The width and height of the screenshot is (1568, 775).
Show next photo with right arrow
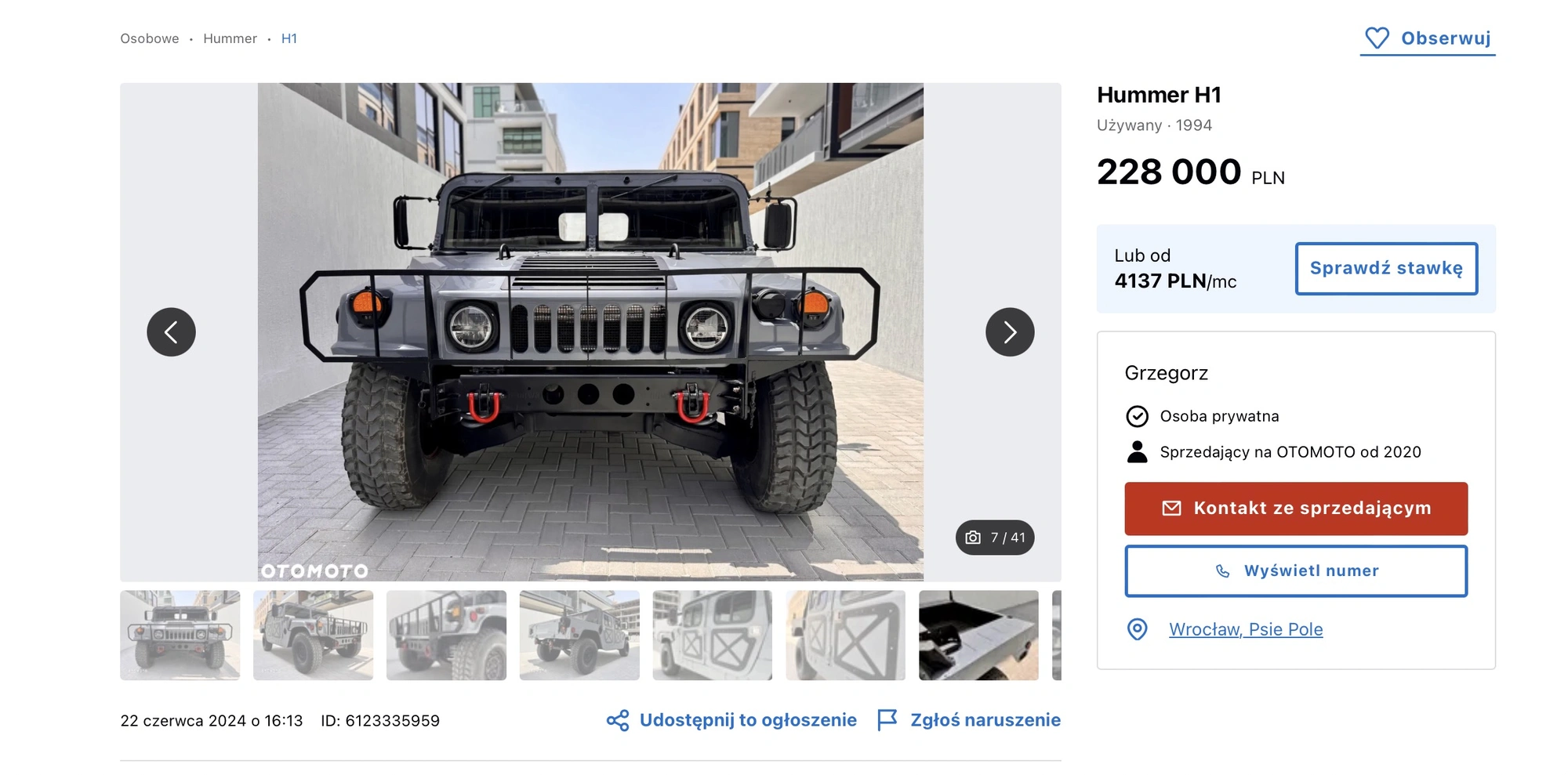click(x=1010, y=332)
